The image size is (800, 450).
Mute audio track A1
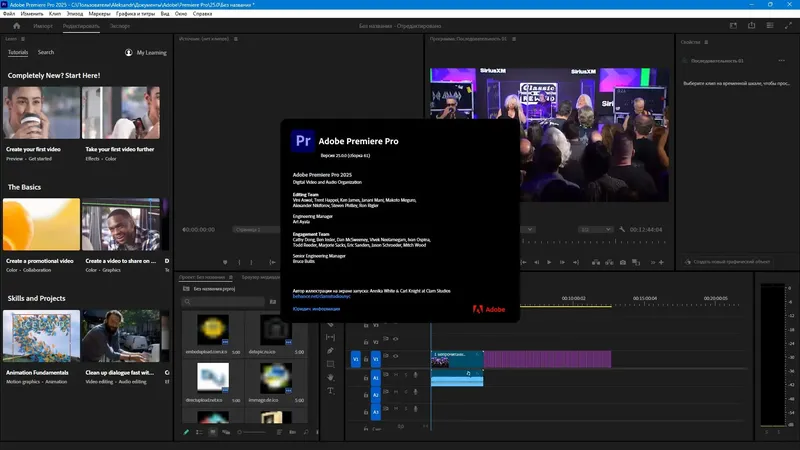(395, 376)
